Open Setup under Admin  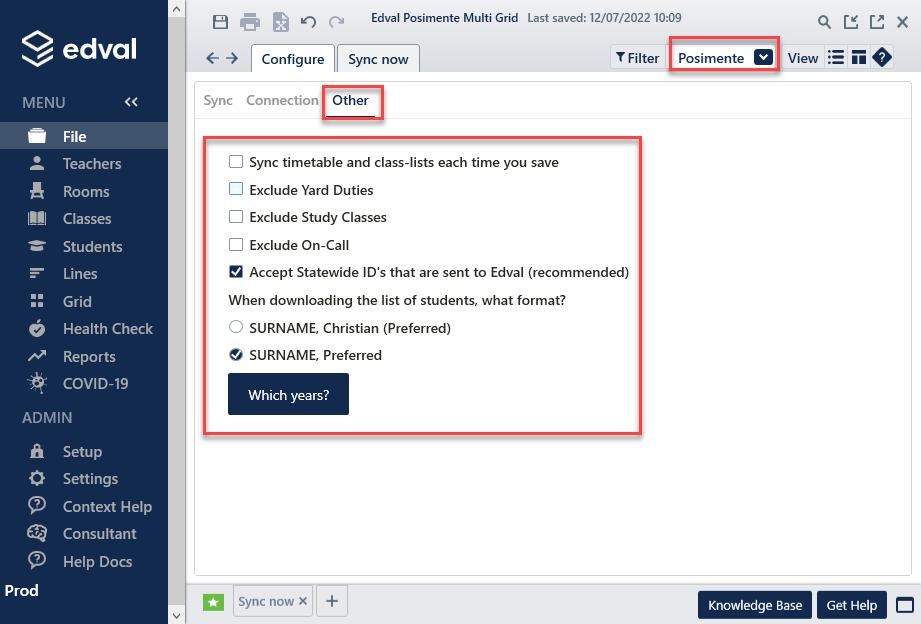tap(84, 451)
